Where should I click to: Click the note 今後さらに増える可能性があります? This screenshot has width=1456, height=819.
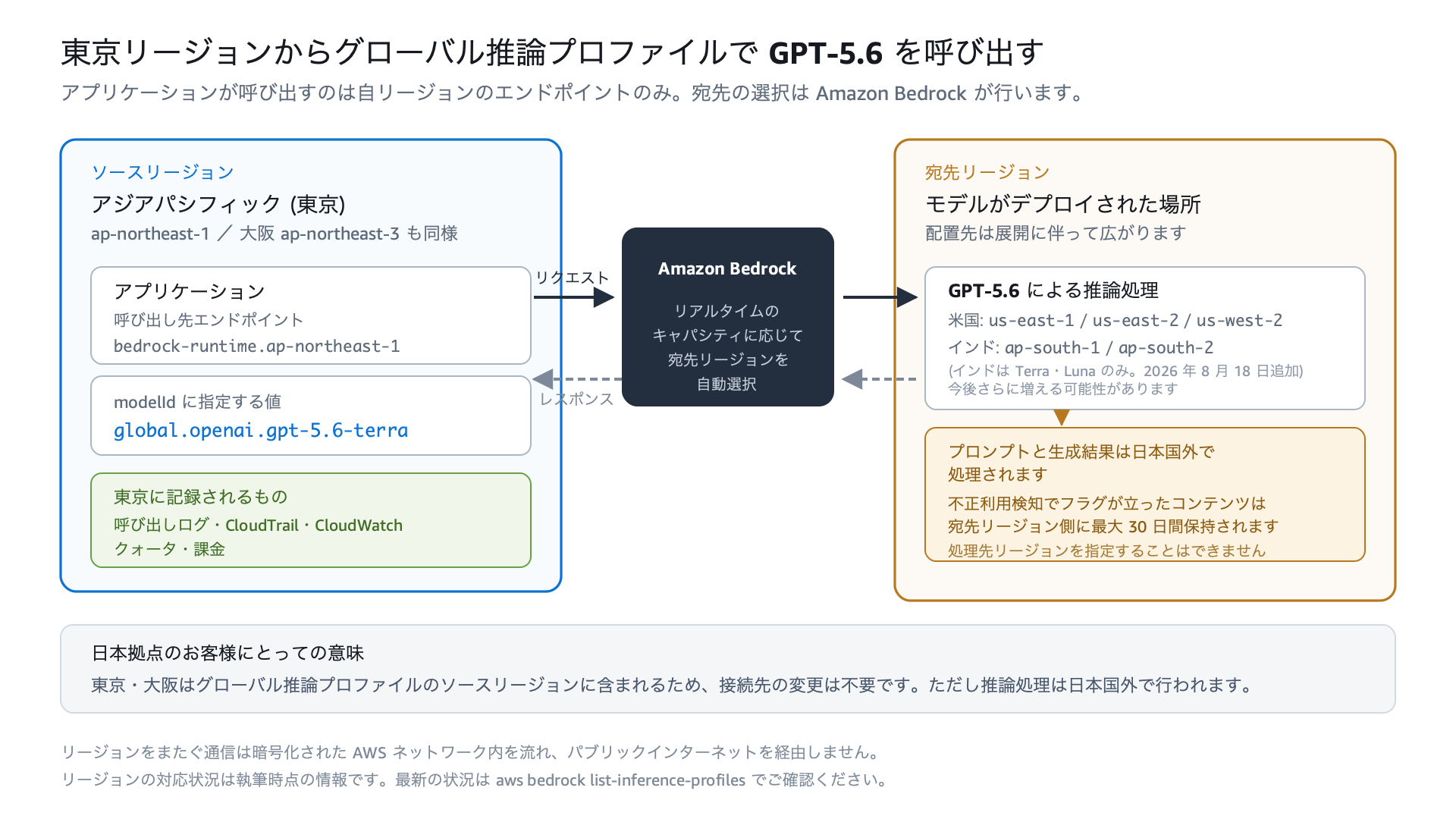point(1062,389)
